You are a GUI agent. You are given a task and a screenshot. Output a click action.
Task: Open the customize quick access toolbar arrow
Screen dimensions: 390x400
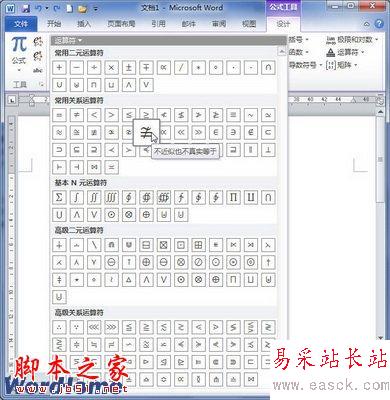click(96, 8)
